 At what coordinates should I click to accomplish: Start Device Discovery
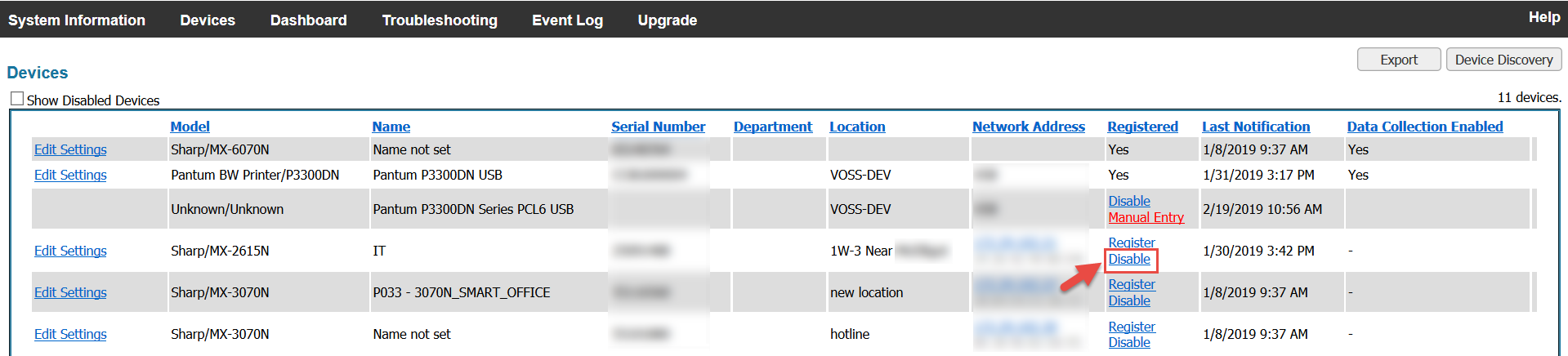[1503, 60]
